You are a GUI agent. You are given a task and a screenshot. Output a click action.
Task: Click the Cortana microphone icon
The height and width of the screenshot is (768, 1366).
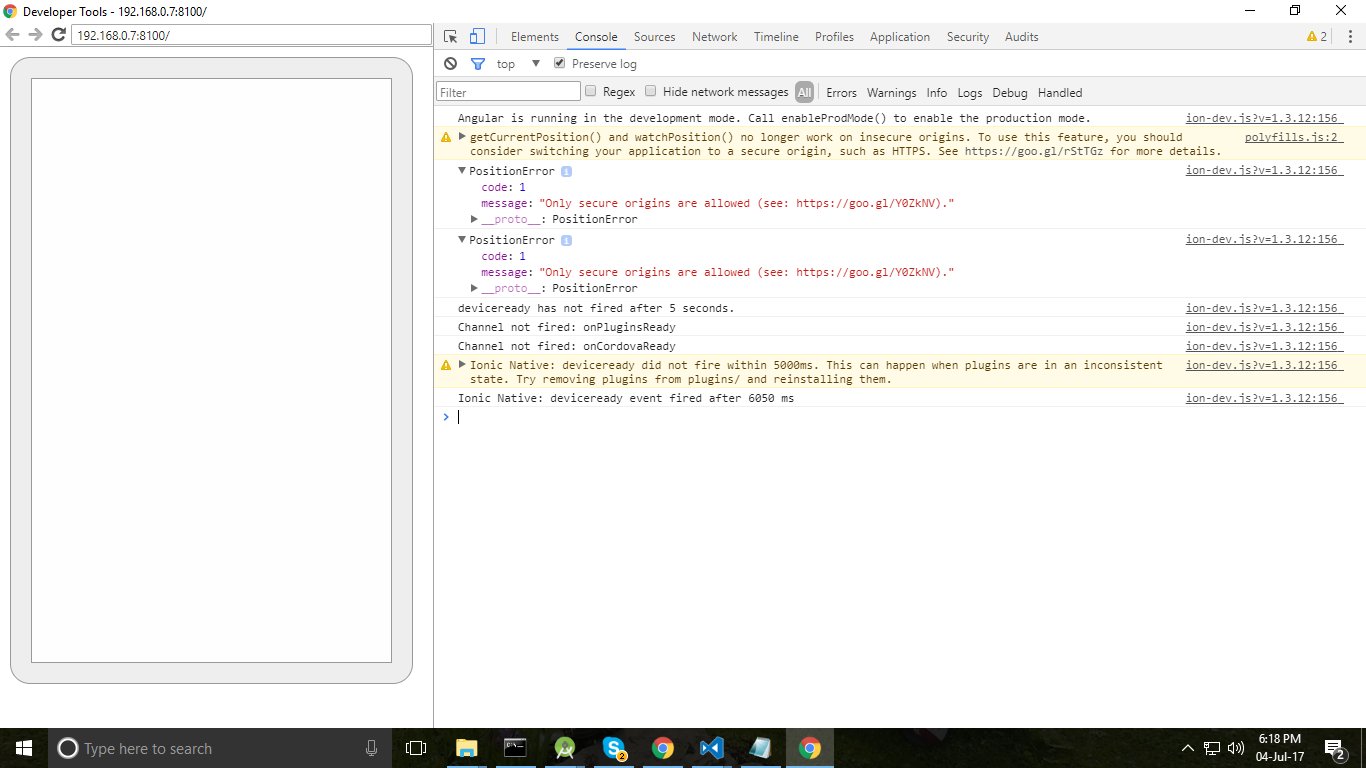pos(371,748)
